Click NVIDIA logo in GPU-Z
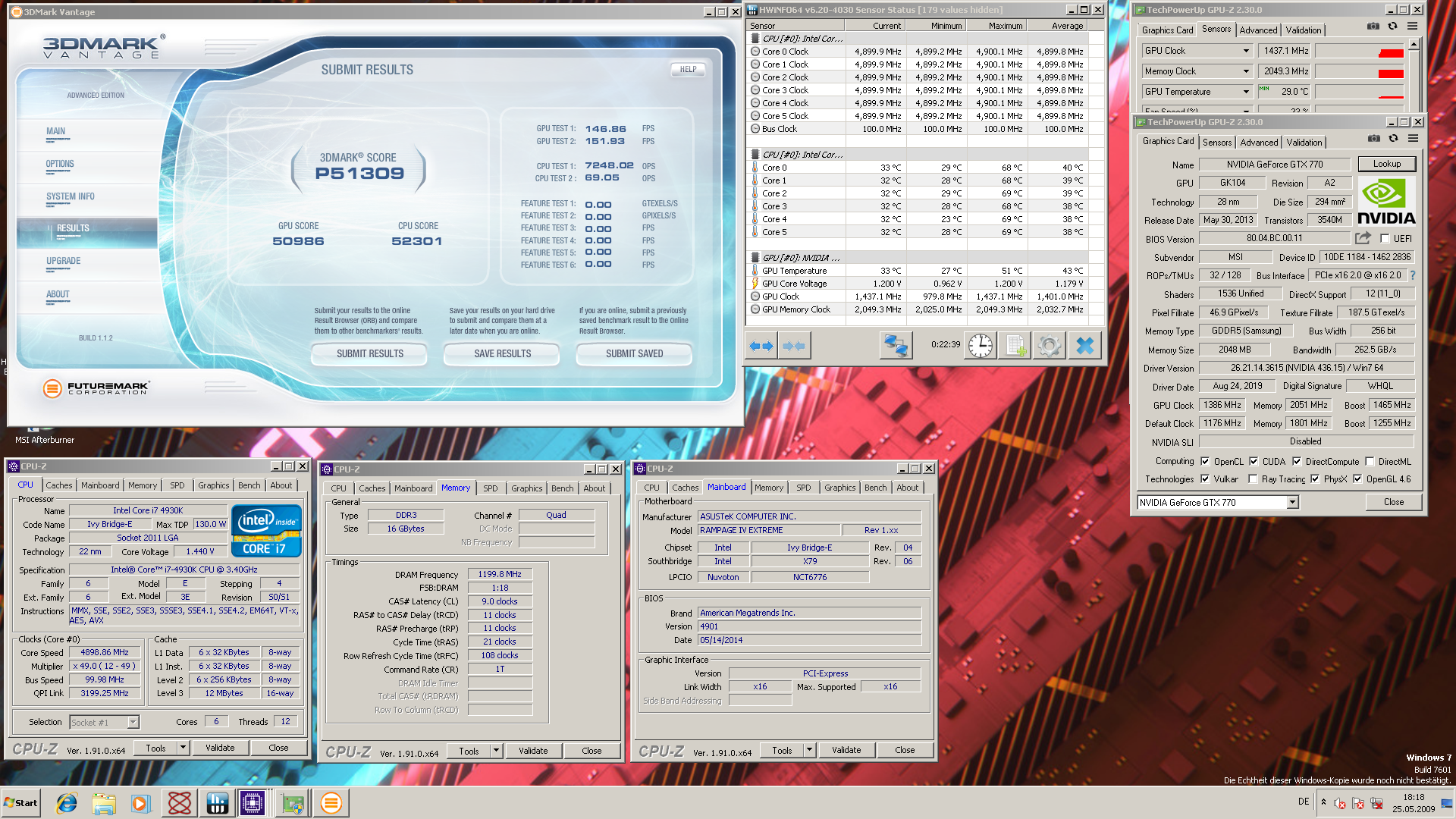This screenshot has width=1456, height=819. (1386, 202)
